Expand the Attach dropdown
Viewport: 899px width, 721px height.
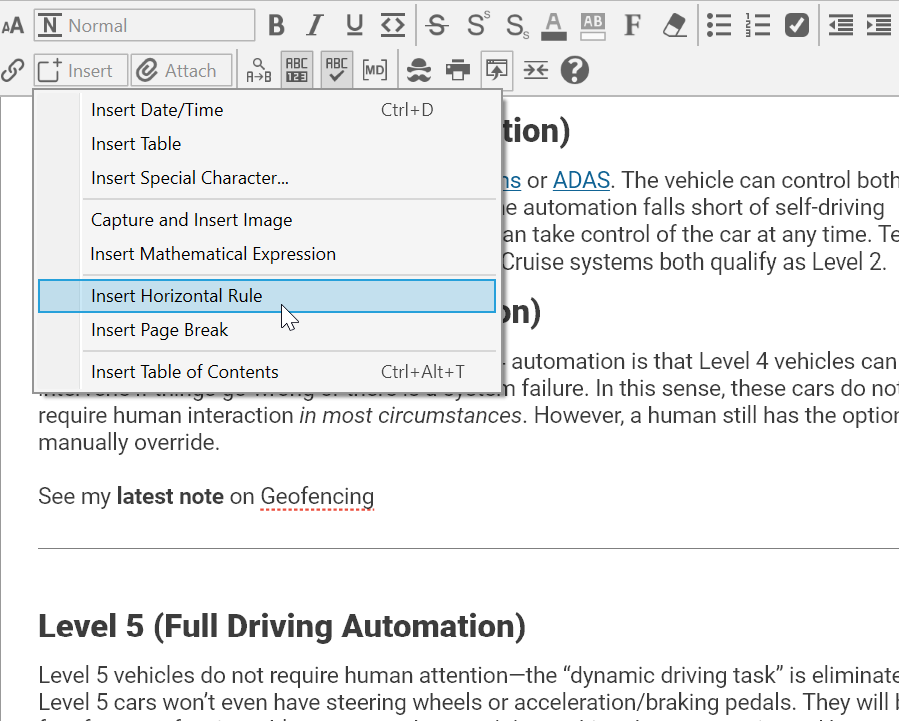click(x=181, y=70)
